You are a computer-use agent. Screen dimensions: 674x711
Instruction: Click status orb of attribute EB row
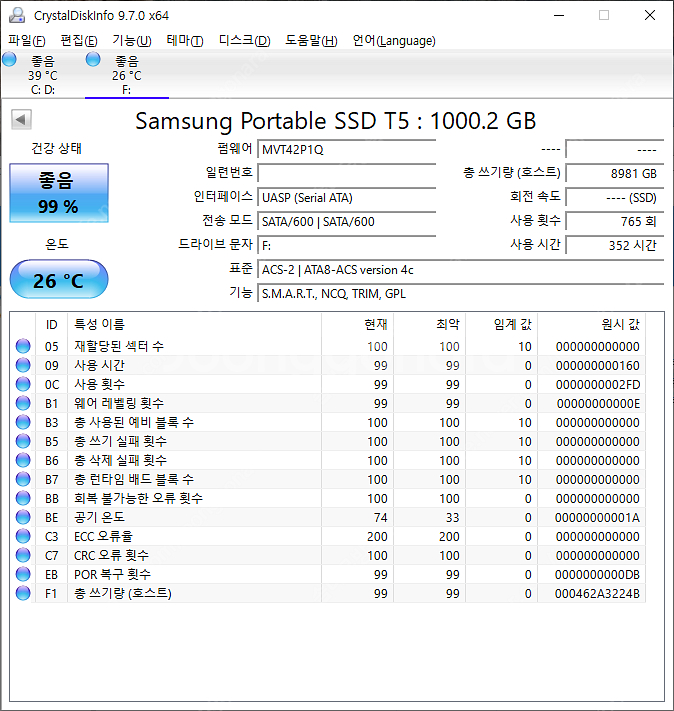click(23, 575)
